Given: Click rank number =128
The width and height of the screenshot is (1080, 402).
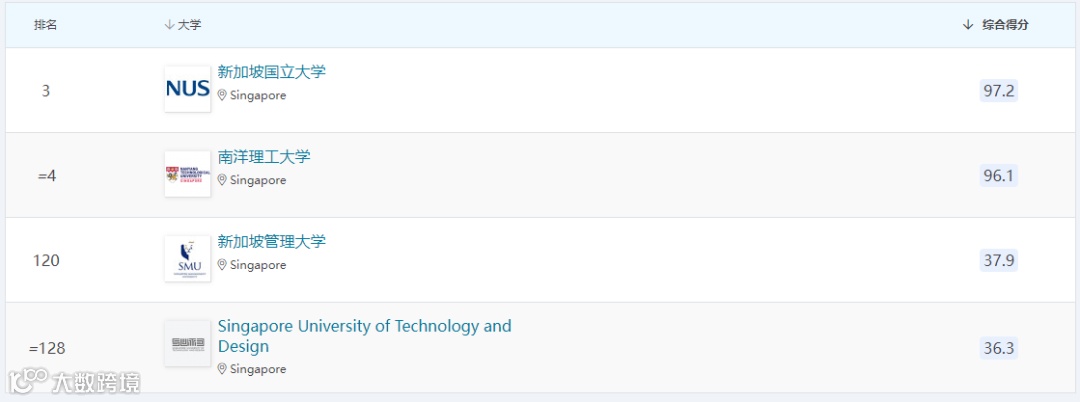Looking at the screenshot, I should click(x=47, y=349).
